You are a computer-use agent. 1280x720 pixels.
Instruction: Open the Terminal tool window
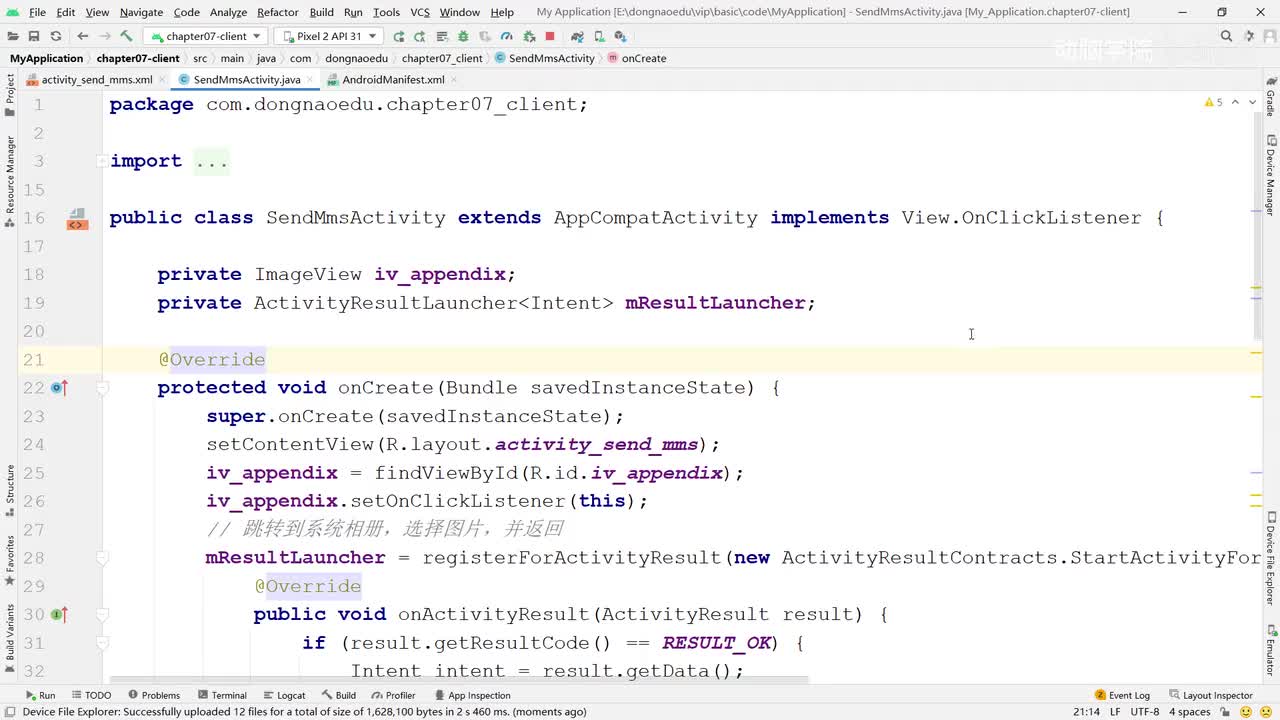click(x=222, y=695)
